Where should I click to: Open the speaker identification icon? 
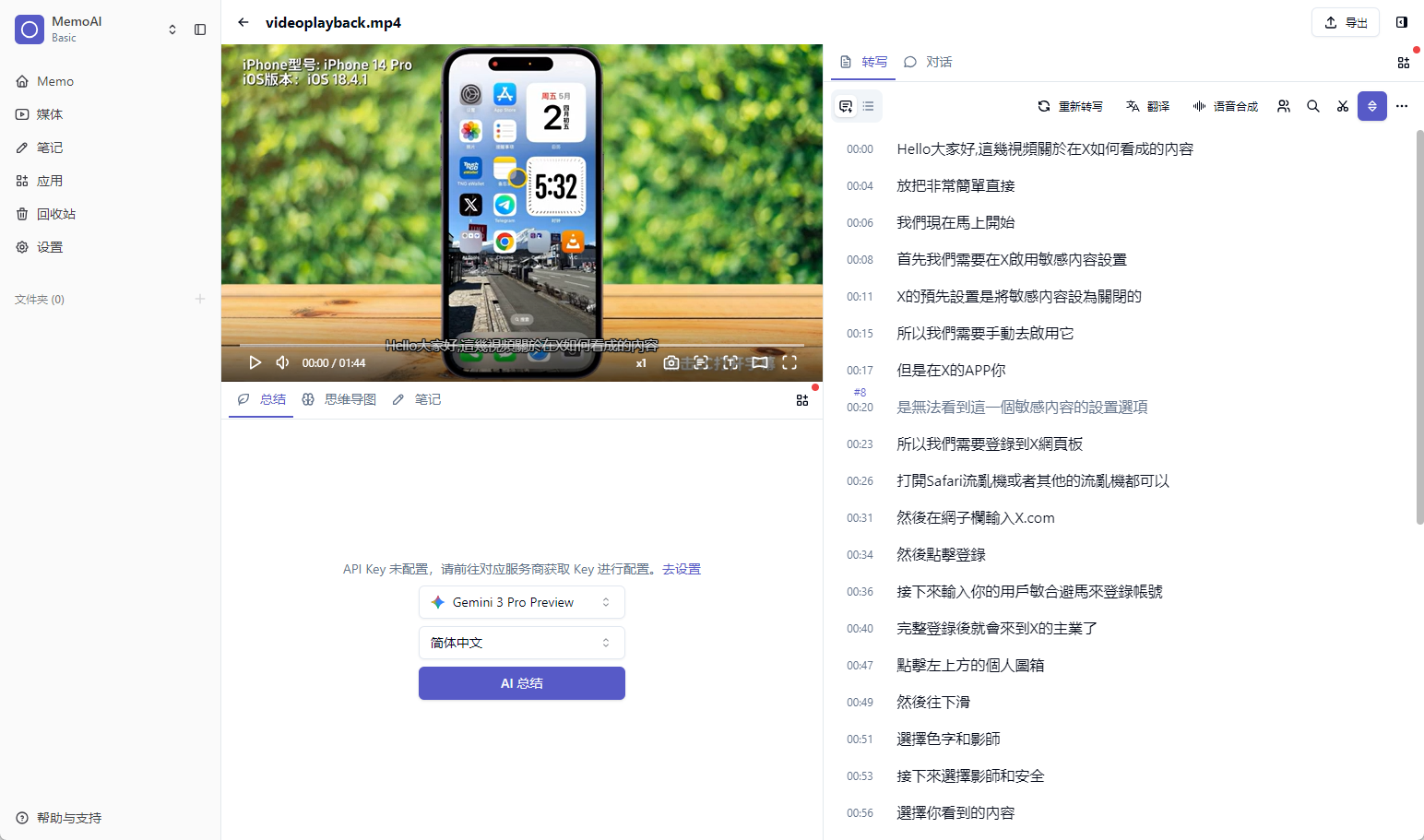tap(1283, 105)
